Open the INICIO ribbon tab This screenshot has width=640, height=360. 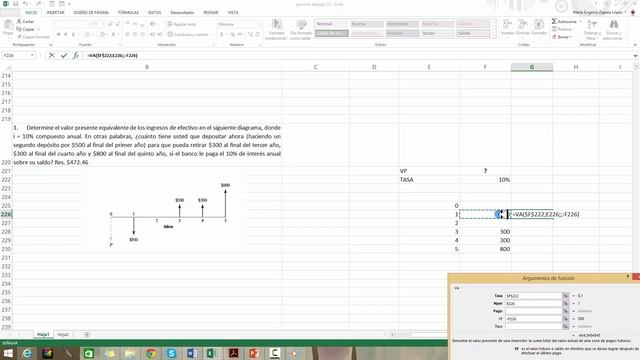[x=31, y=12]
